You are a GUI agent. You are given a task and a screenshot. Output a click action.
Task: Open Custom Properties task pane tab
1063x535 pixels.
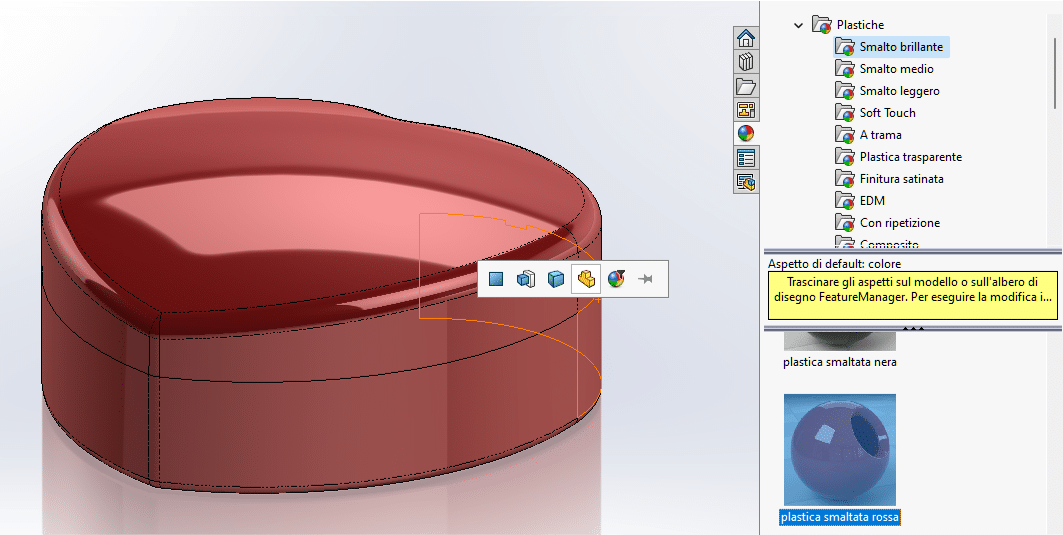click(746, 157)
